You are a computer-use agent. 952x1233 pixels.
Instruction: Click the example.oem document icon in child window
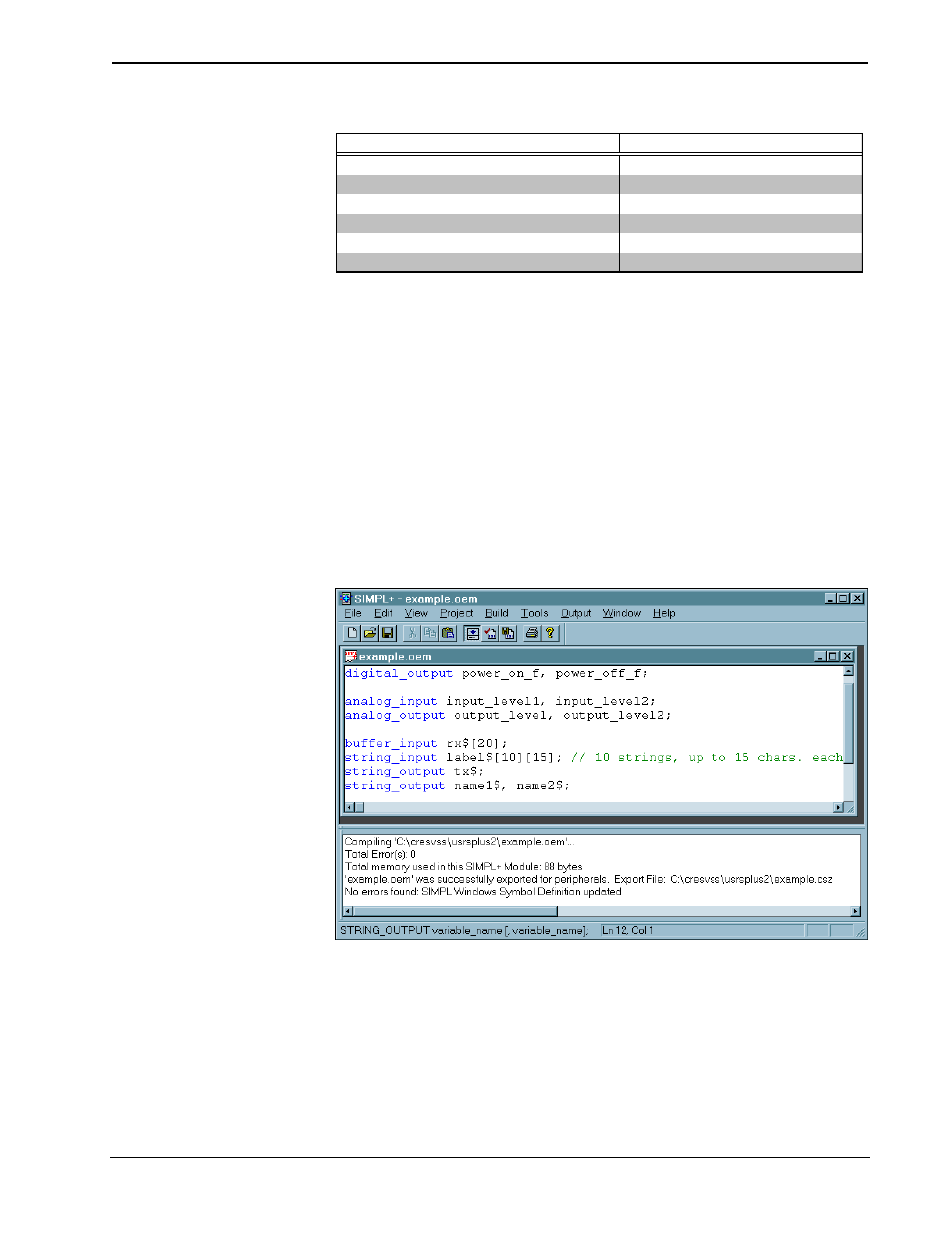point(351,656)
